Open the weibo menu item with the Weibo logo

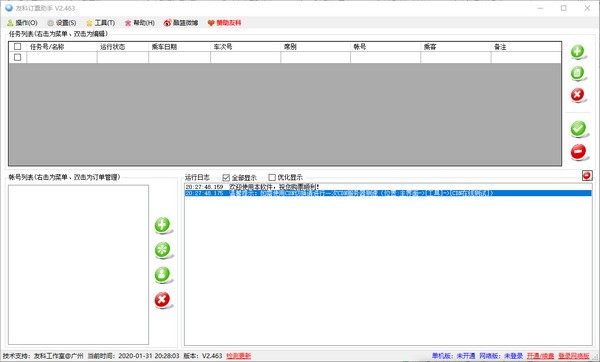[181, 23]
